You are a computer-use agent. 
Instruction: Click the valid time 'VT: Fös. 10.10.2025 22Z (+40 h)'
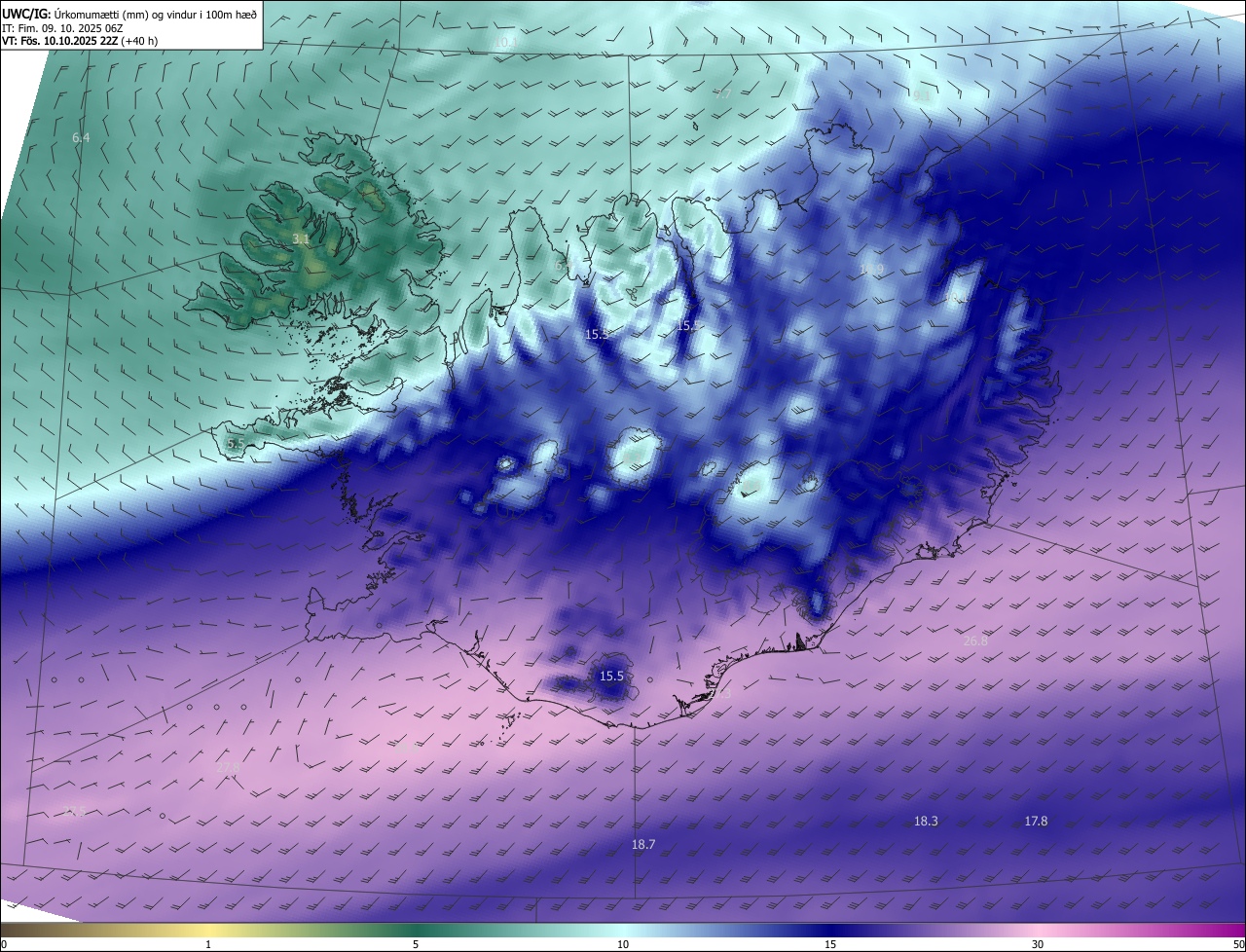(x=80, y=41)
